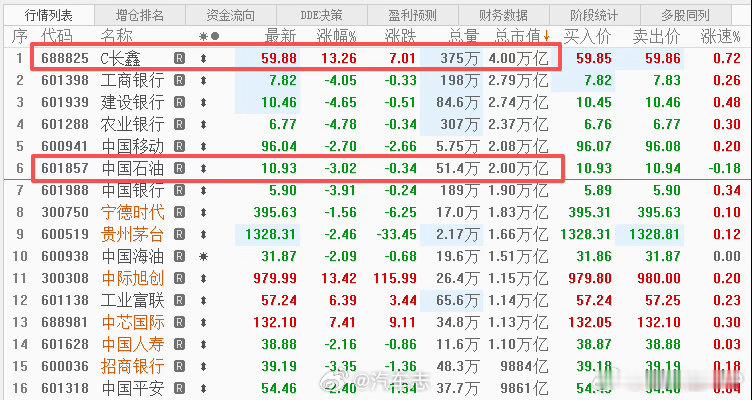The image size is (752, 400).
Task: Switch to the 财务数据 tab
Action: [504, 15]
